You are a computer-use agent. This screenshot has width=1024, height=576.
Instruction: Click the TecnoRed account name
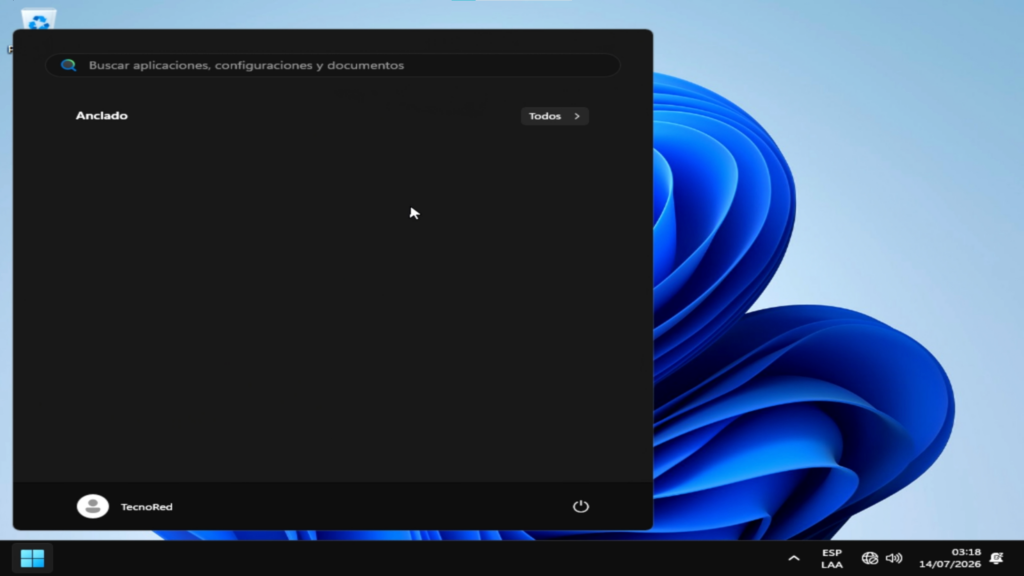(x=146, y=507)
